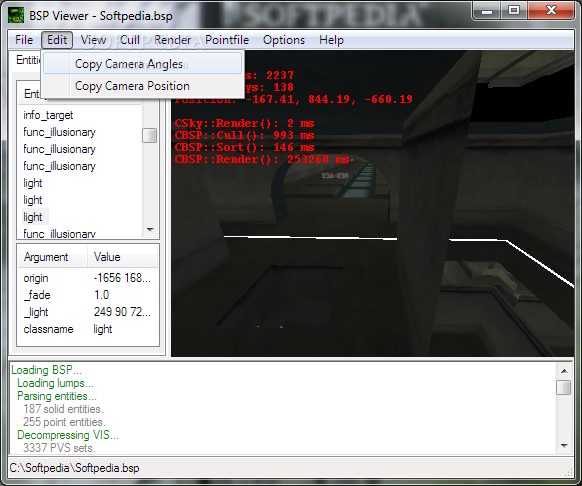Click the BSP Viewer app icon in title bar
582x486 pixels.
[16, 16]
